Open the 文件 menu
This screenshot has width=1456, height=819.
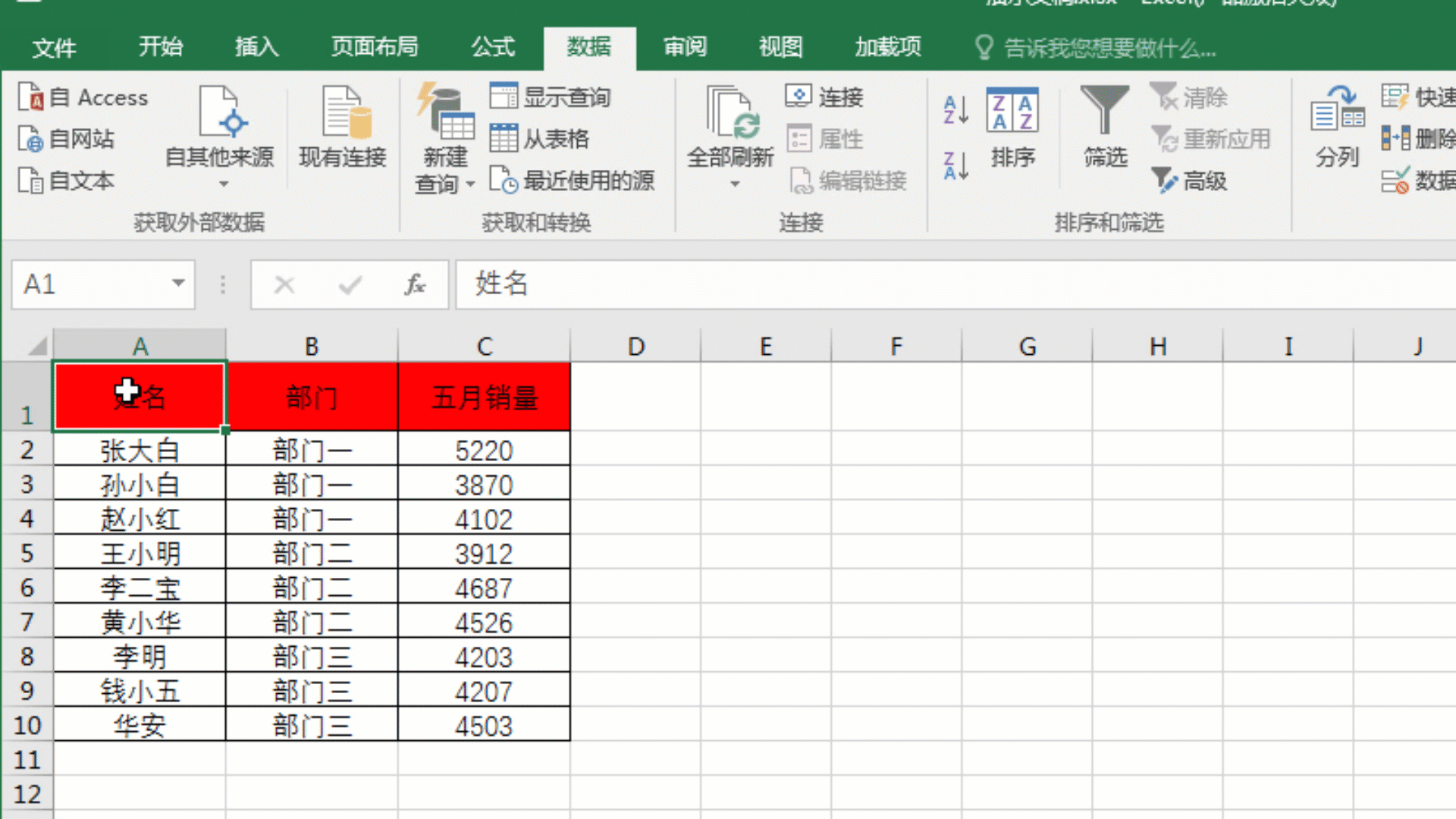(54, 48)
